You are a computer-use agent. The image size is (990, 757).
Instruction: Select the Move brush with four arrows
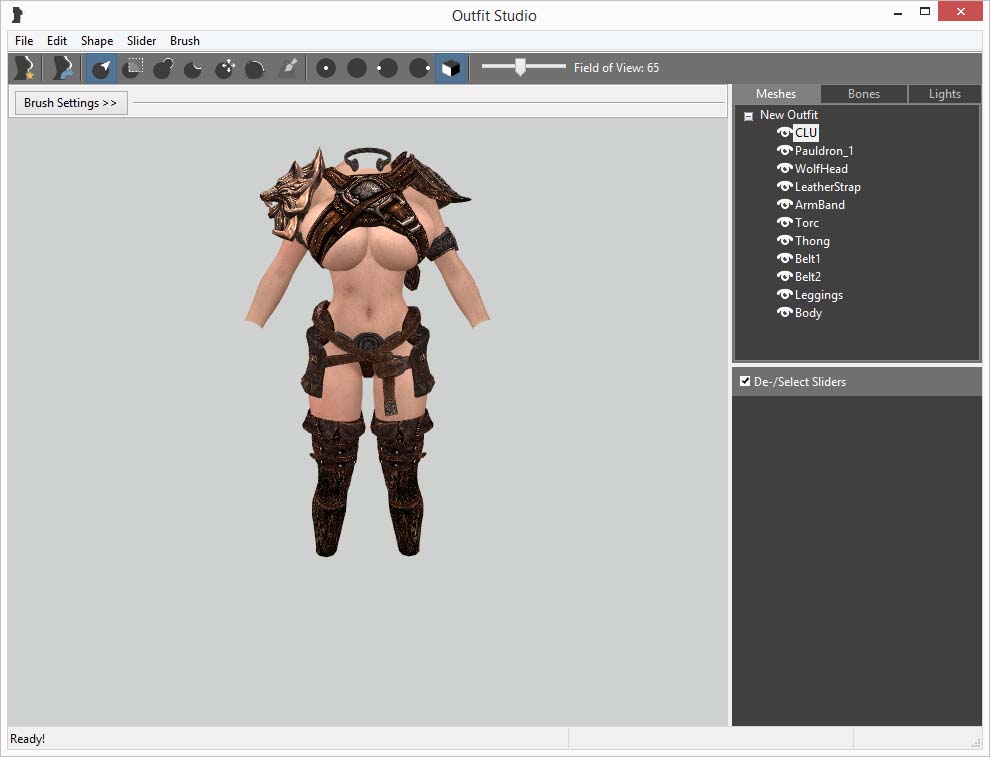[225, 68]
